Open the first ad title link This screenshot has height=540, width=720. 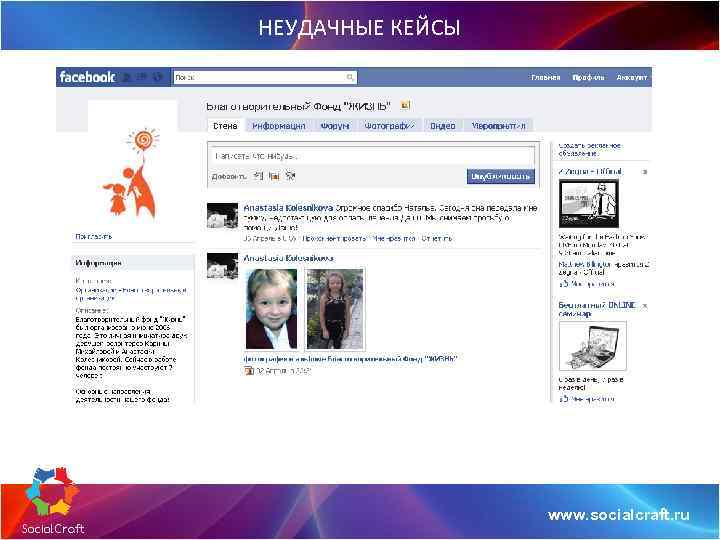590,171
